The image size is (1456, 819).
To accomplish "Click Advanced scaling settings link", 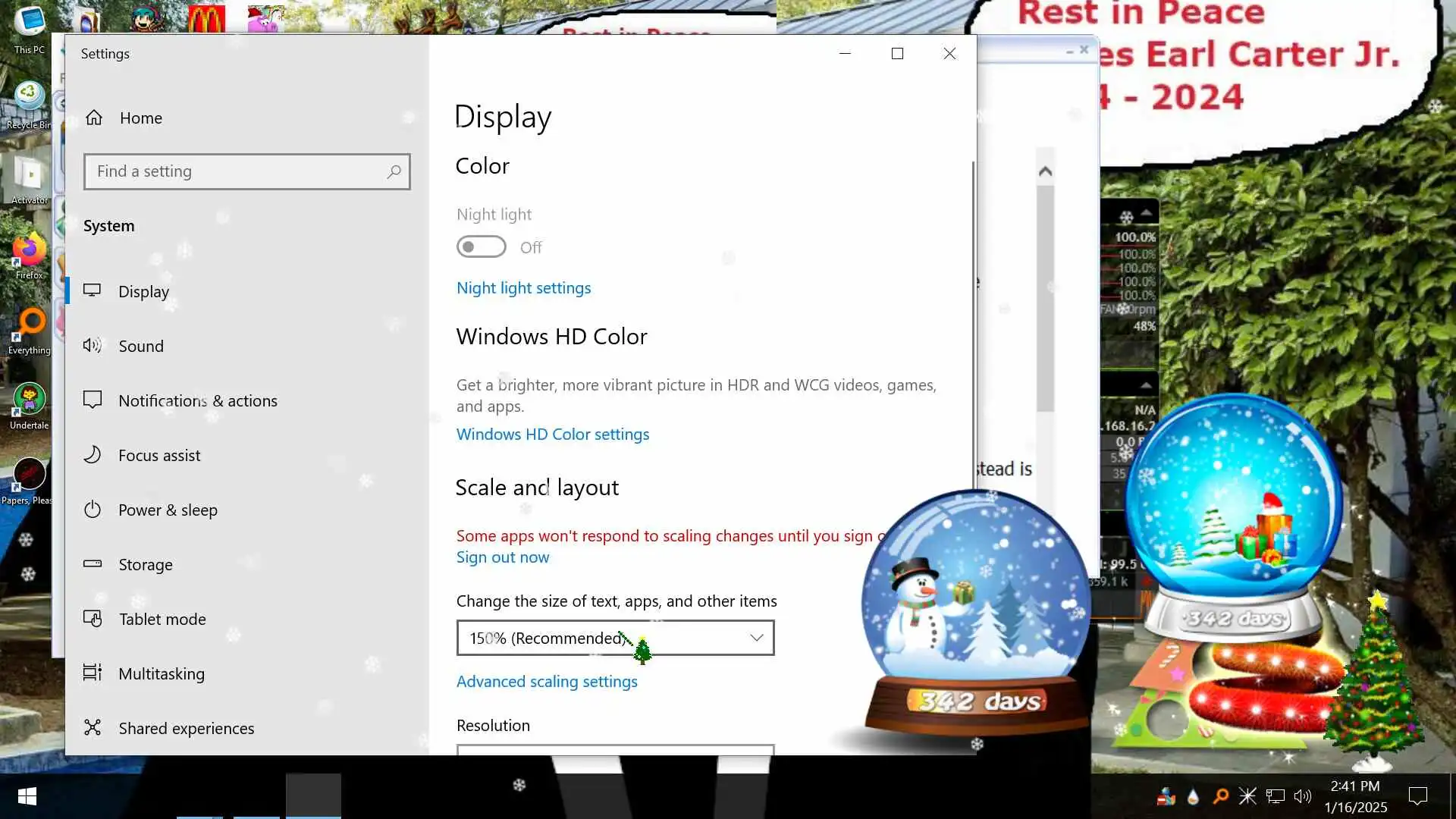I will pyautogui.click(x=547, y=682).
